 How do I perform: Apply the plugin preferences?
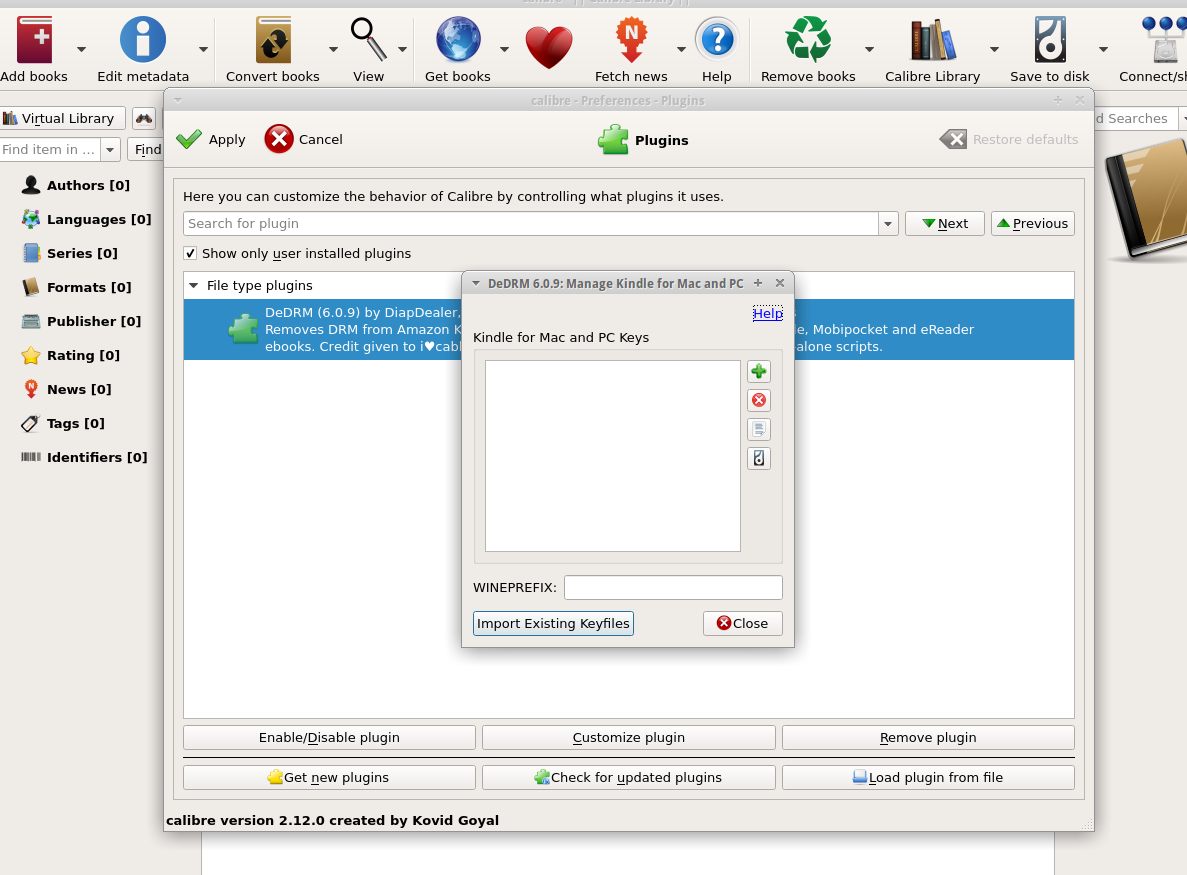[211, 139]
